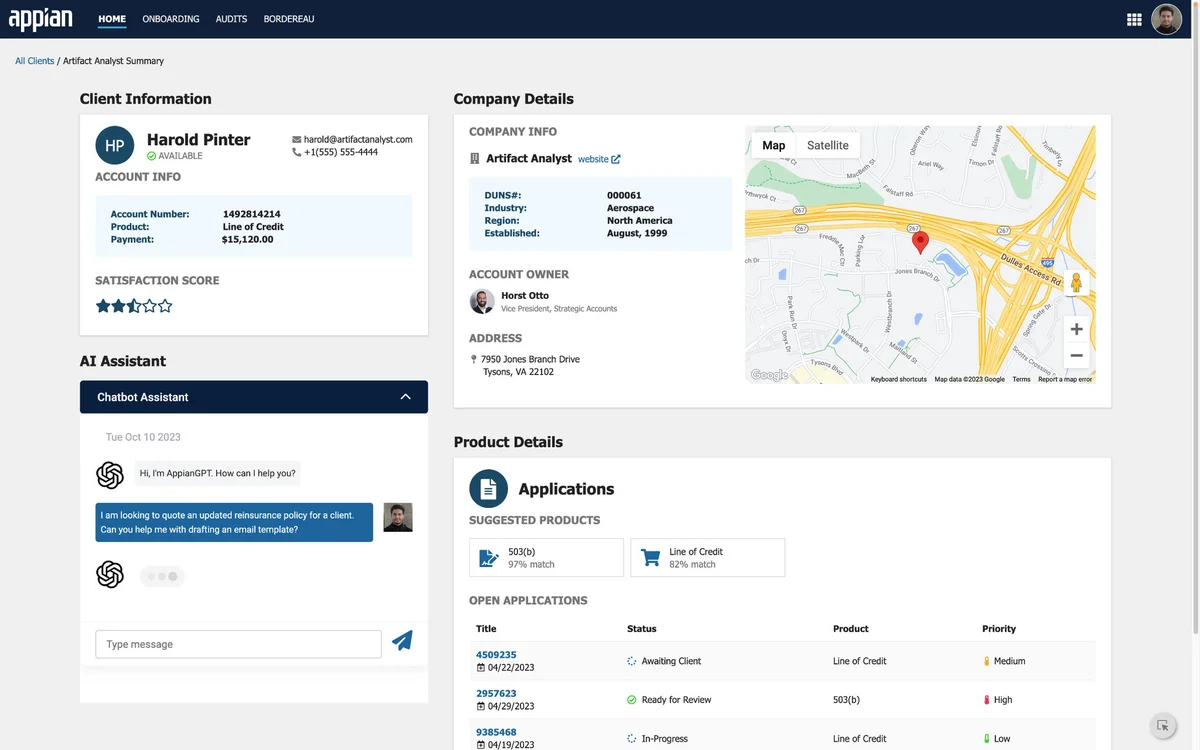The height and width of the screenshot is (750, 1200).
Task: Click the user profile avatar in header
Action: tap(1166, 19)
